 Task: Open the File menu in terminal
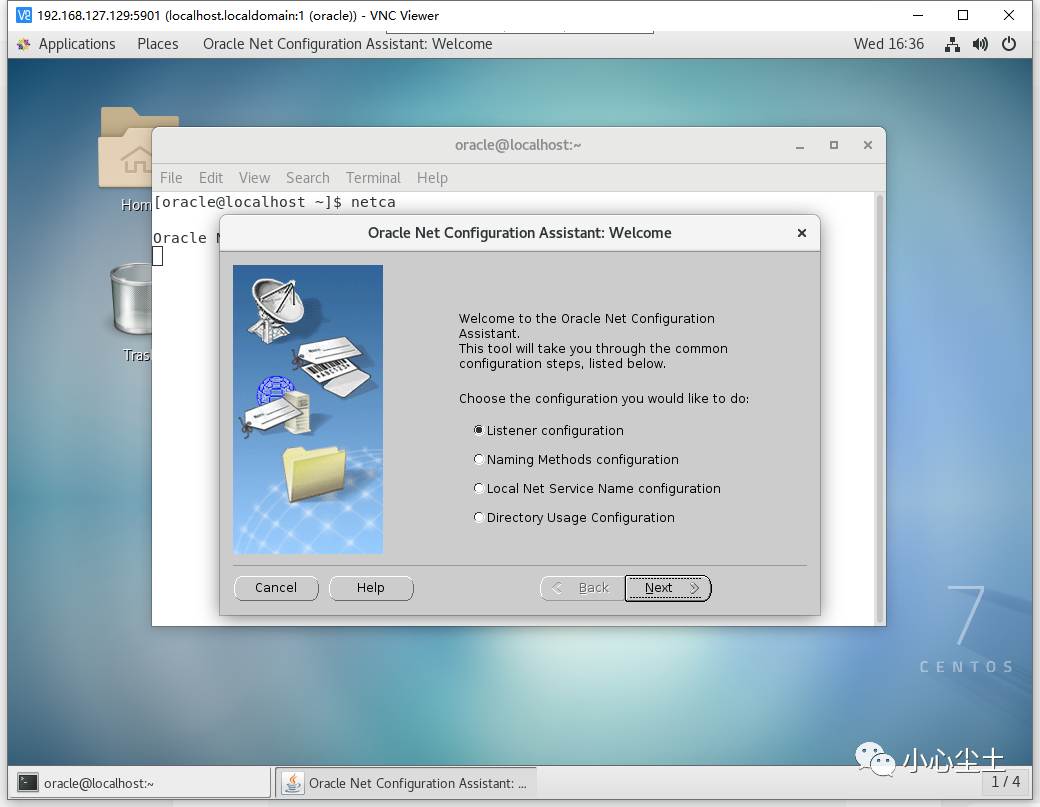pyautogui.click(x=170, y=178)
